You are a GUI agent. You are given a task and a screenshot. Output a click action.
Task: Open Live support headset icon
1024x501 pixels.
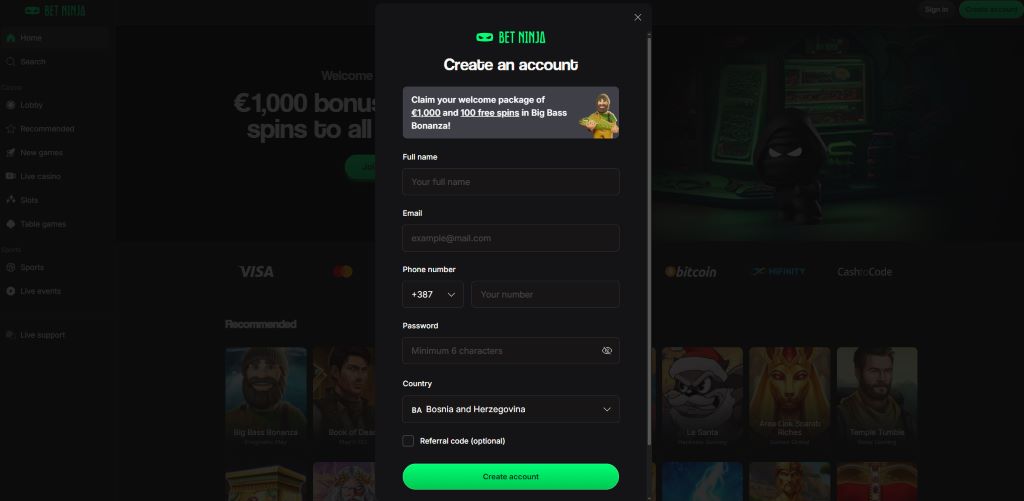click(x=10, y=334)
